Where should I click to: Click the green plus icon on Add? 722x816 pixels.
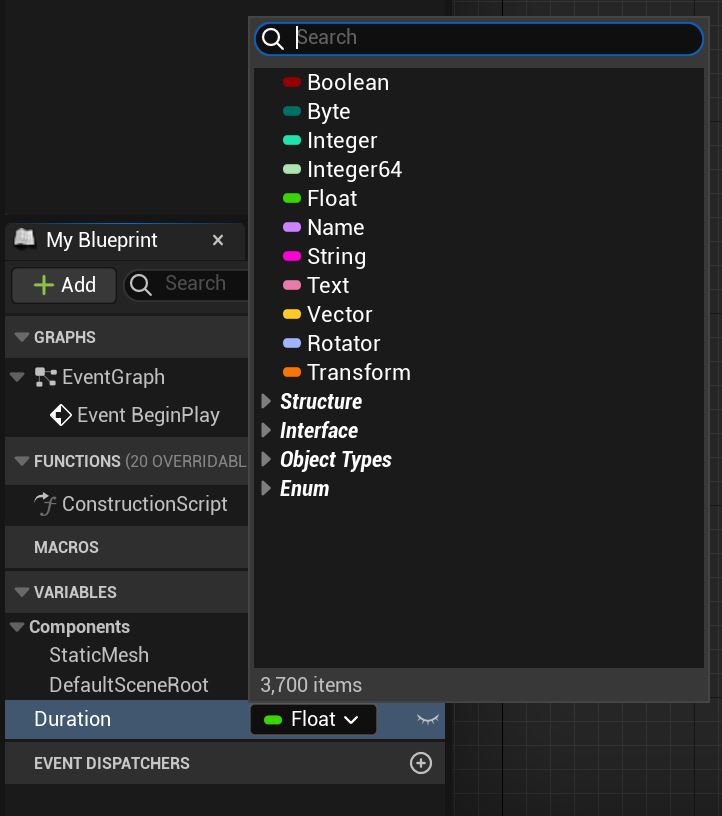(x=44, y=285)
